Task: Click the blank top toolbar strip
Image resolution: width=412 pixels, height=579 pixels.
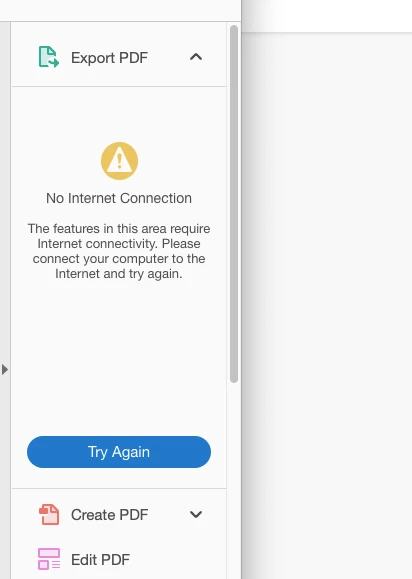Action: pos(120,10)
